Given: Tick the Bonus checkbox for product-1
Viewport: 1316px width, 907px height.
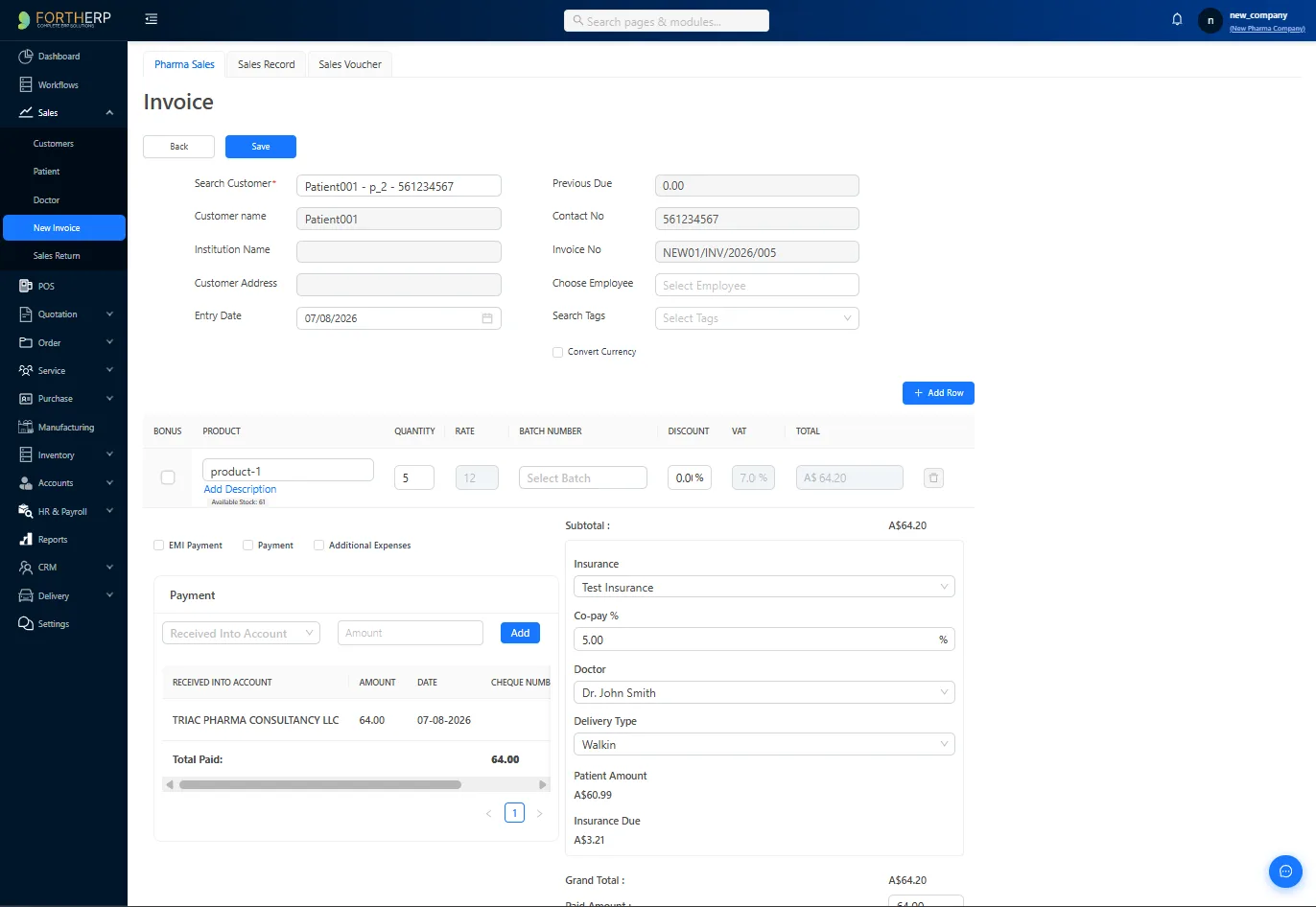Looking at the screenshot, I should click(x=168, y=477).
